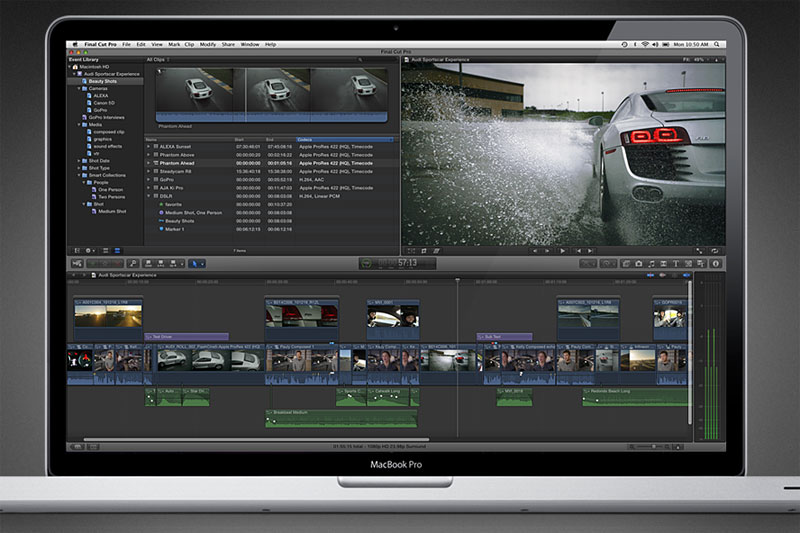Open the keyword editor key icon
Image resolution: width=800 pixels, height=533 pixels.
pyautogui.click(x=133, y=264)
